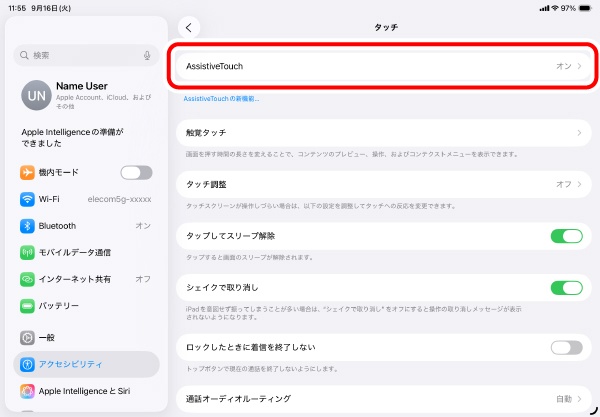Tap the 一般 gear icon
Viewport: 600px width, 417px height.
pos(27,338)
